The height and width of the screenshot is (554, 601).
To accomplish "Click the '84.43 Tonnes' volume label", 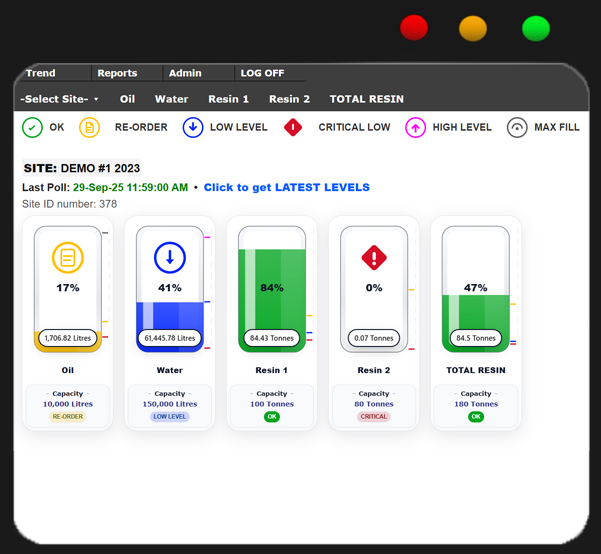I will (x=272, y=338).
